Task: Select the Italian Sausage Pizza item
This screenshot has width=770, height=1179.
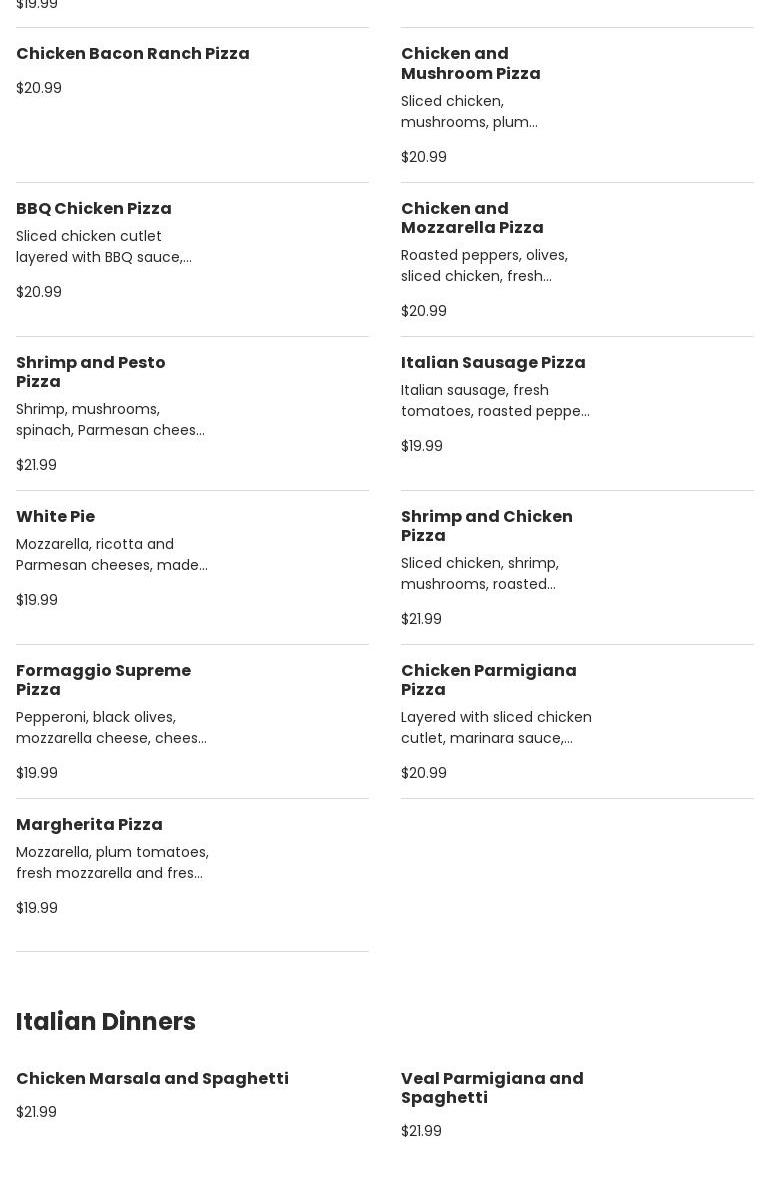Action: tap(493, 363)
